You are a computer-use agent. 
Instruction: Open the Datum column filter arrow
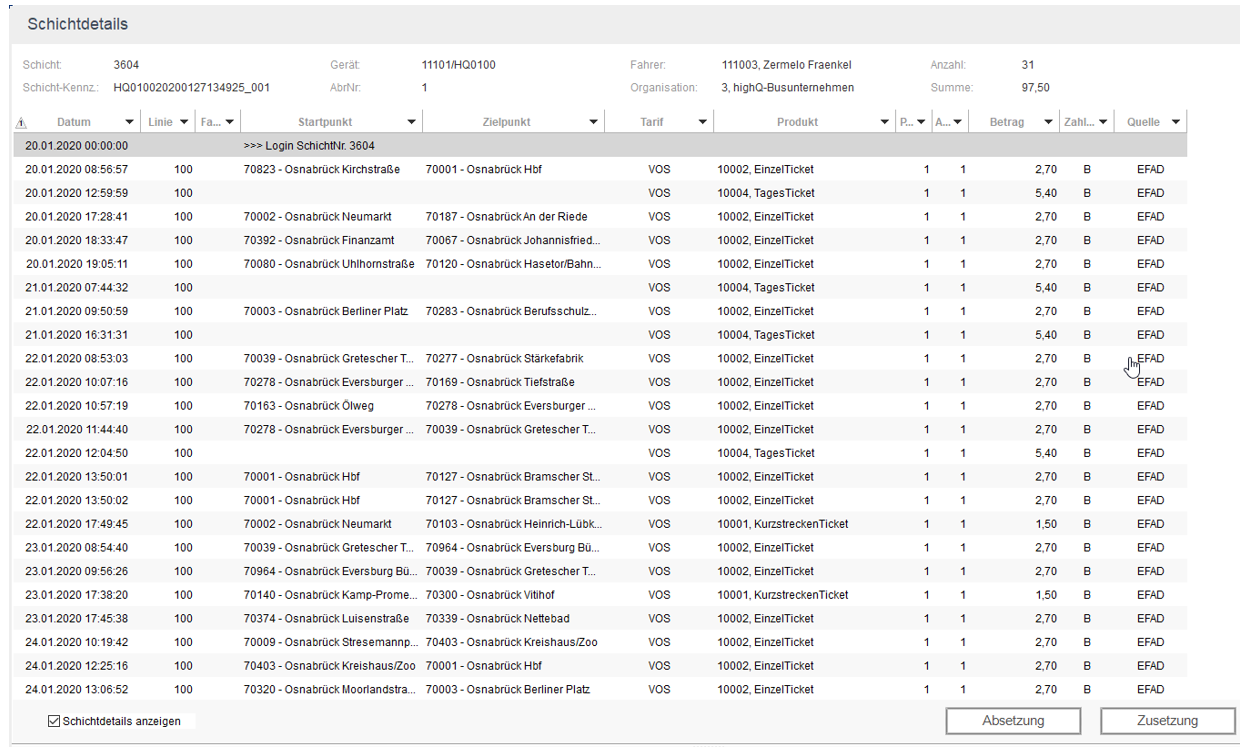pos(127,122)
